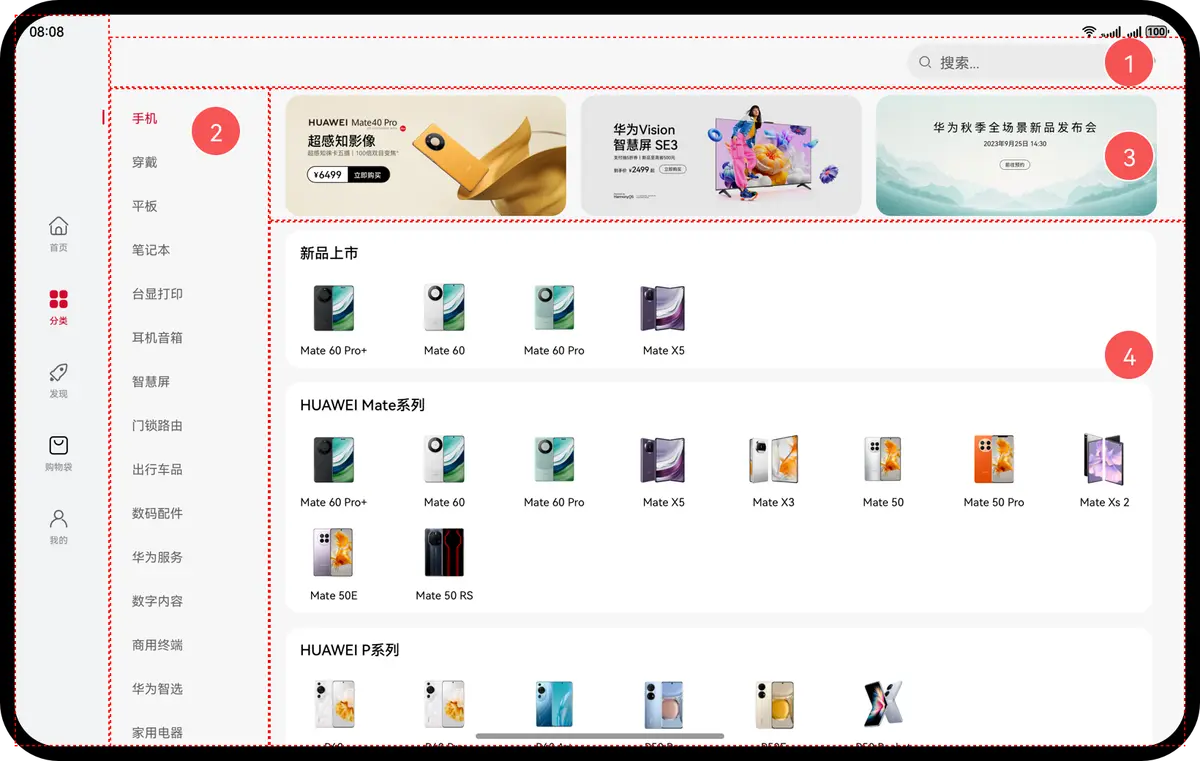The image size is (1200, 761).
Task: Open the 华为智选 category
Action: click(x=157, y=689)
